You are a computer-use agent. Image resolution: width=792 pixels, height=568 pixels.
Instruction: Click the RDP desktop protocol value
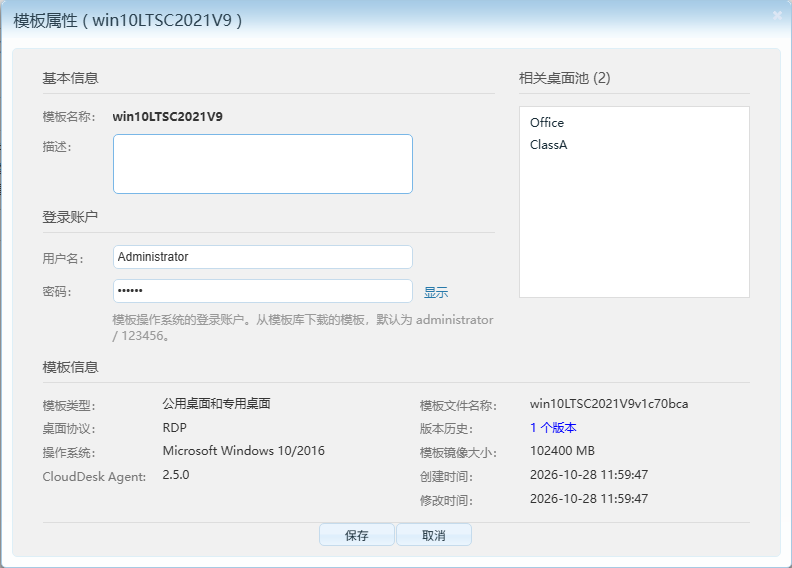tap(175, 428)
